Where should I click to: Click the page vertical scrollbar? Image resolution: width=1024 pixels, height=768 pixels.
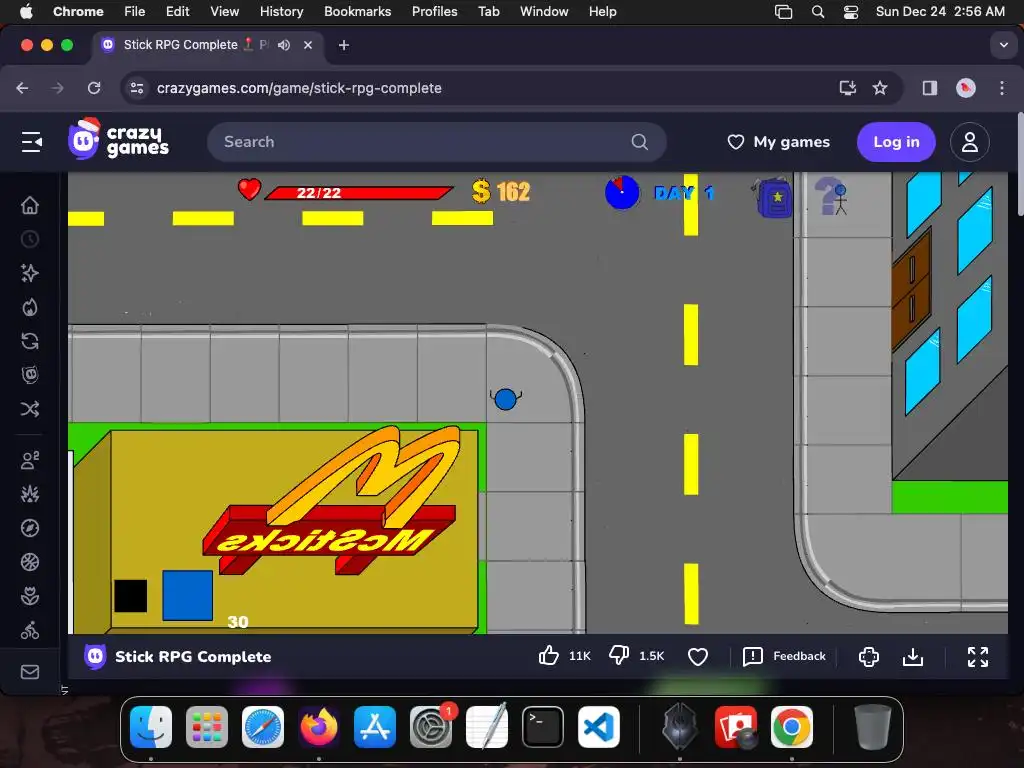(x=1020, y=165)
